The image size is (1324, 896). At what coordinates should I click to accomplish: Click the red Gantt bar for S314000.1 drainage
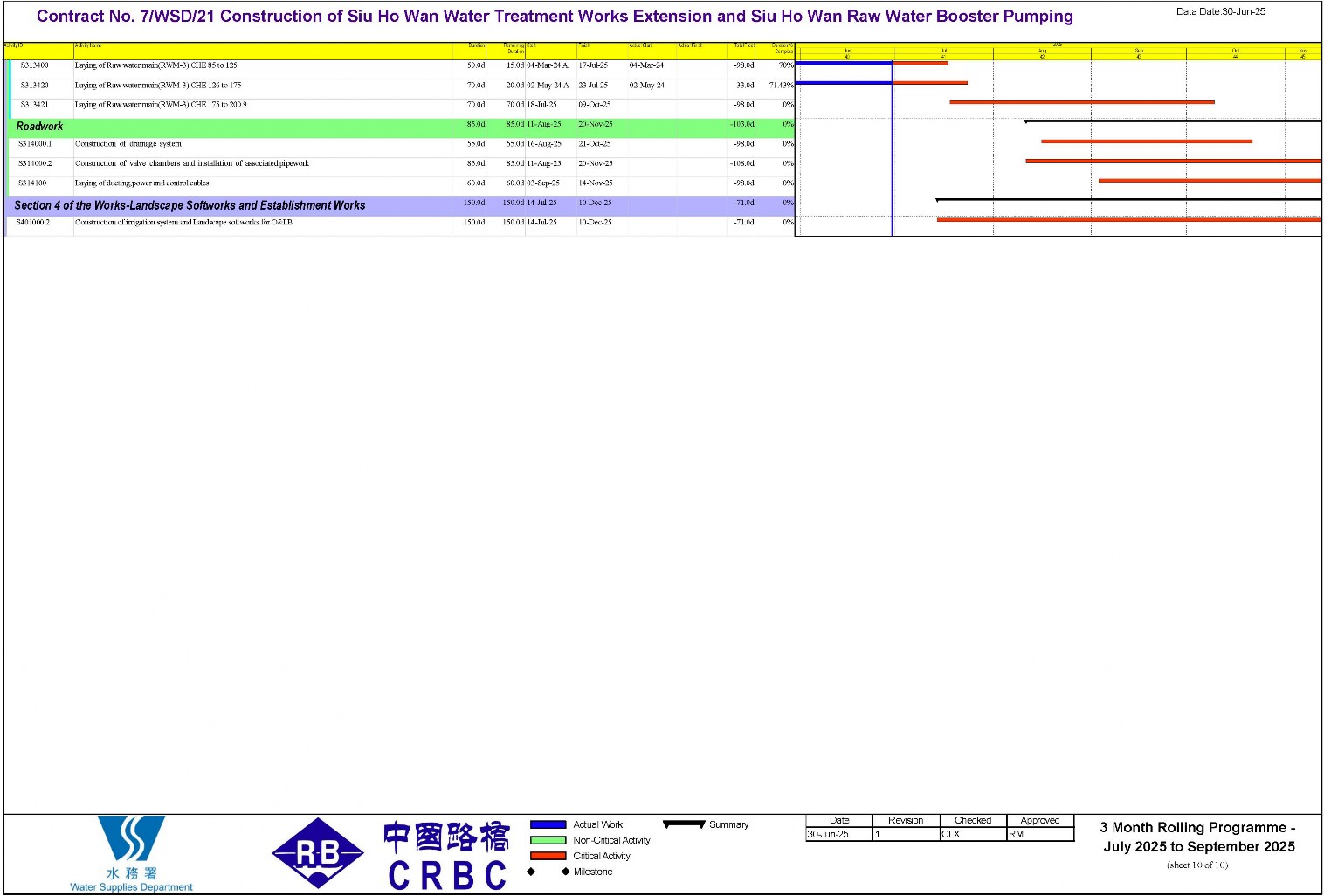pos(1147,141)
